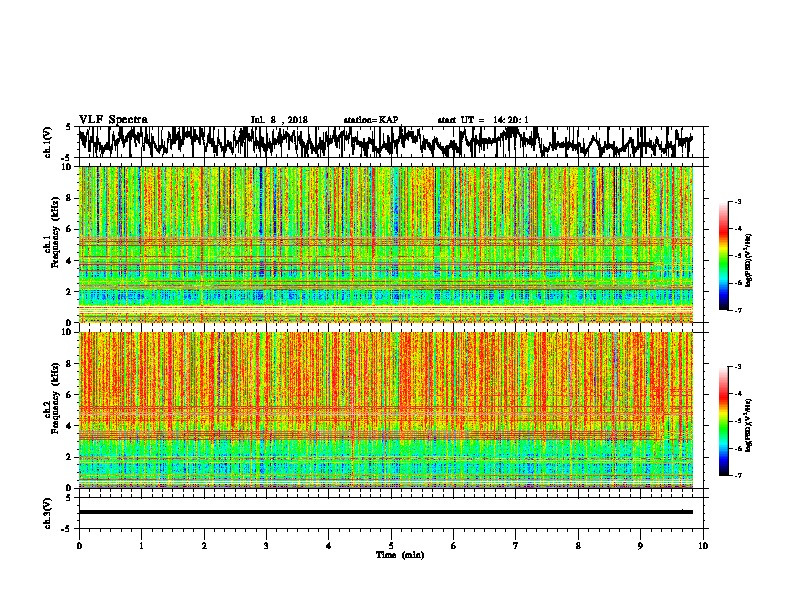Click the ch.1(V) waveform axis label
Image resolution: width=792 pixels, height=612 pixels.
coord(48,142)
